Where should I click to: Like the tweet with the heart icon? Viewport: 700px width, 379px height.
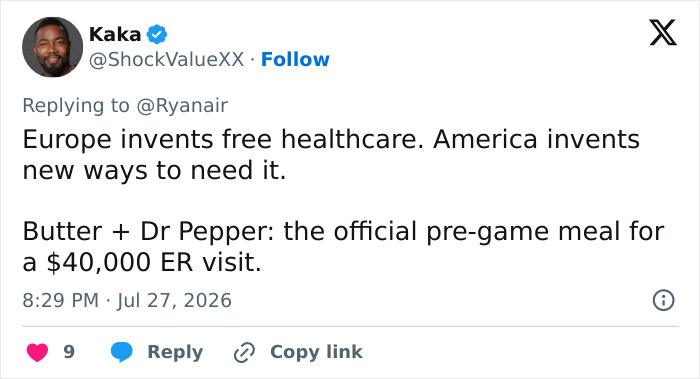(x=38, y=352)
